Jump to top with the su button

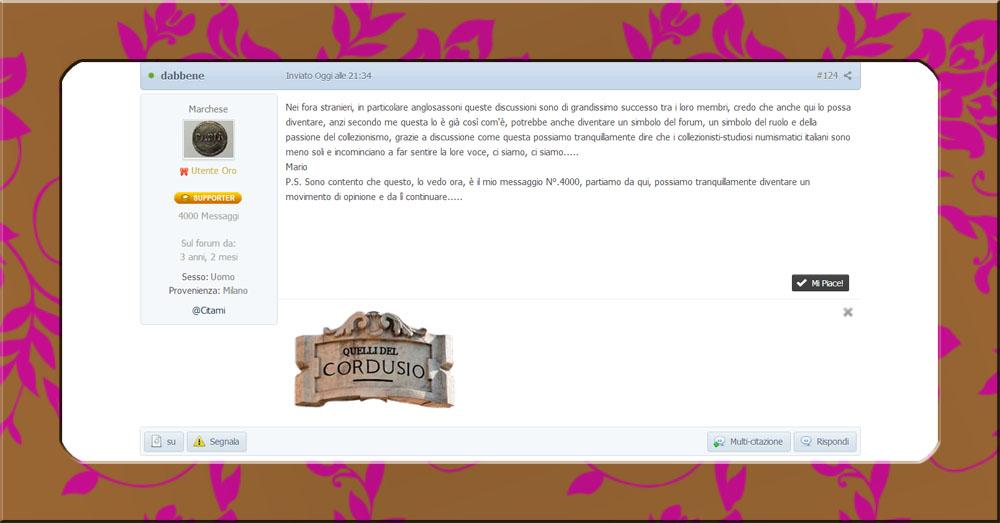coord(164,441)
